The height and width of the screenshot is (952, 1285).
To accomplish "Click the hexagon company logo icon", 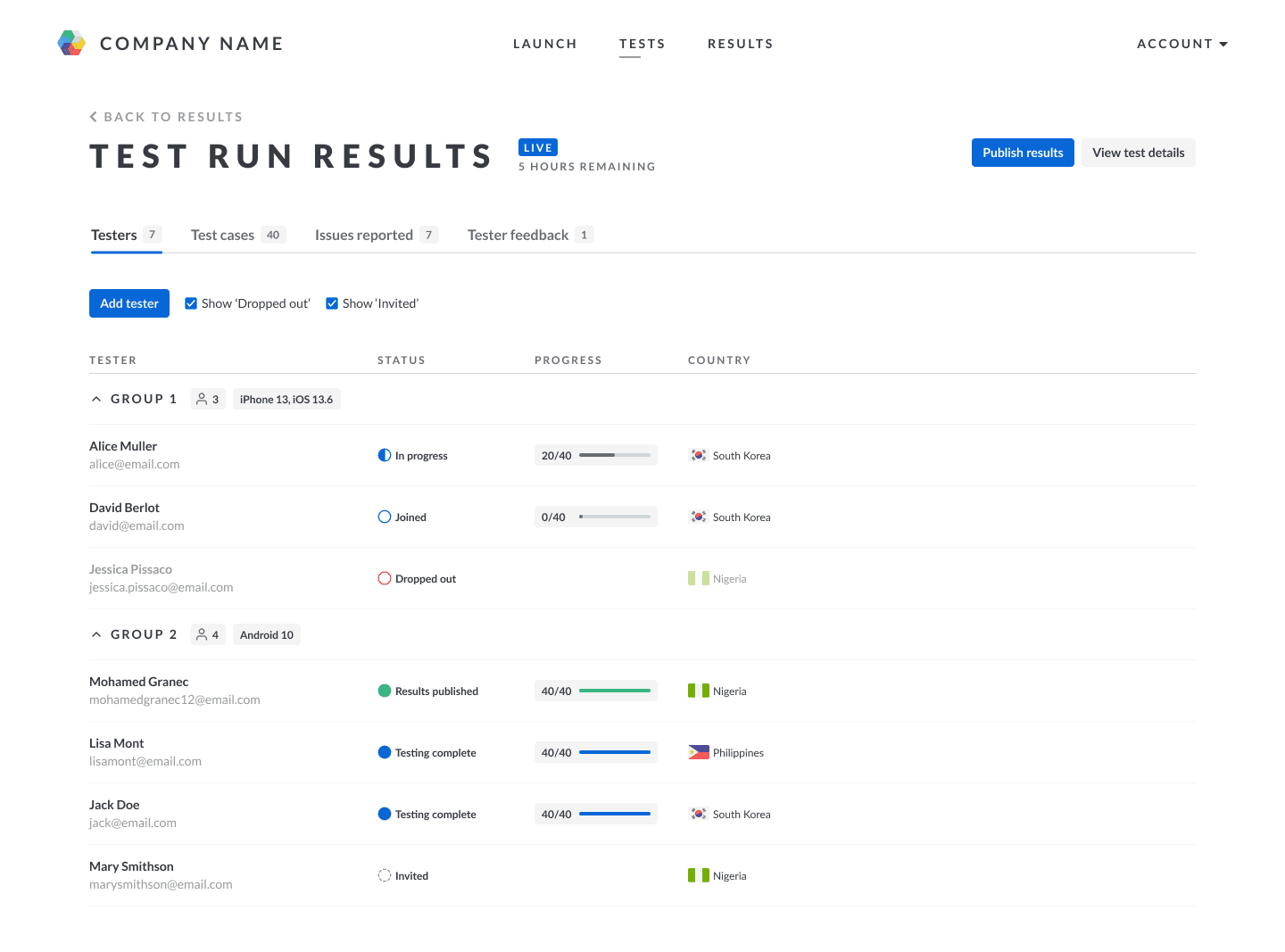I will [71, 43].
